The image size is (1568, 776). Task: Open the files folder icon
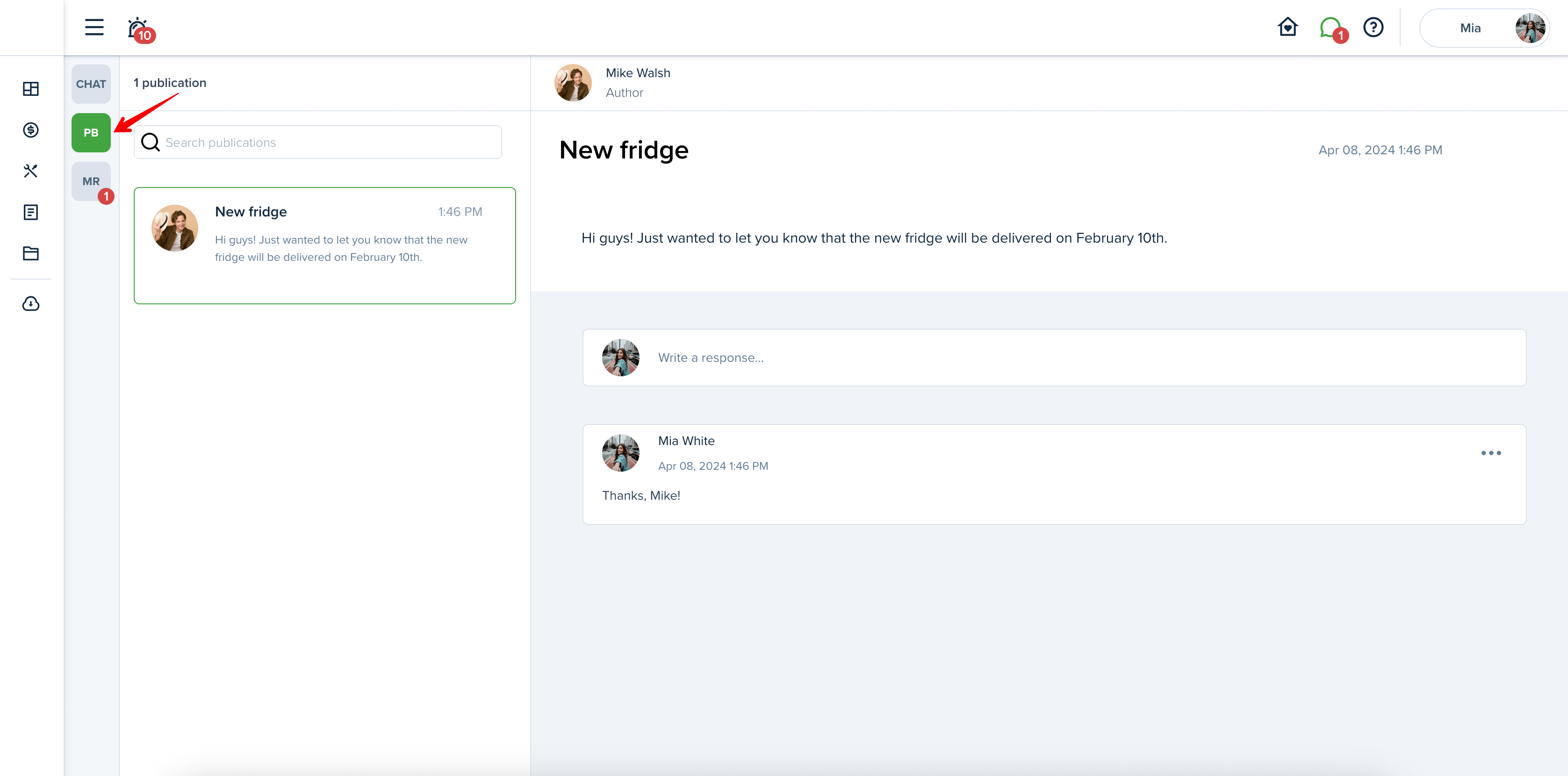tap(30, 253)
